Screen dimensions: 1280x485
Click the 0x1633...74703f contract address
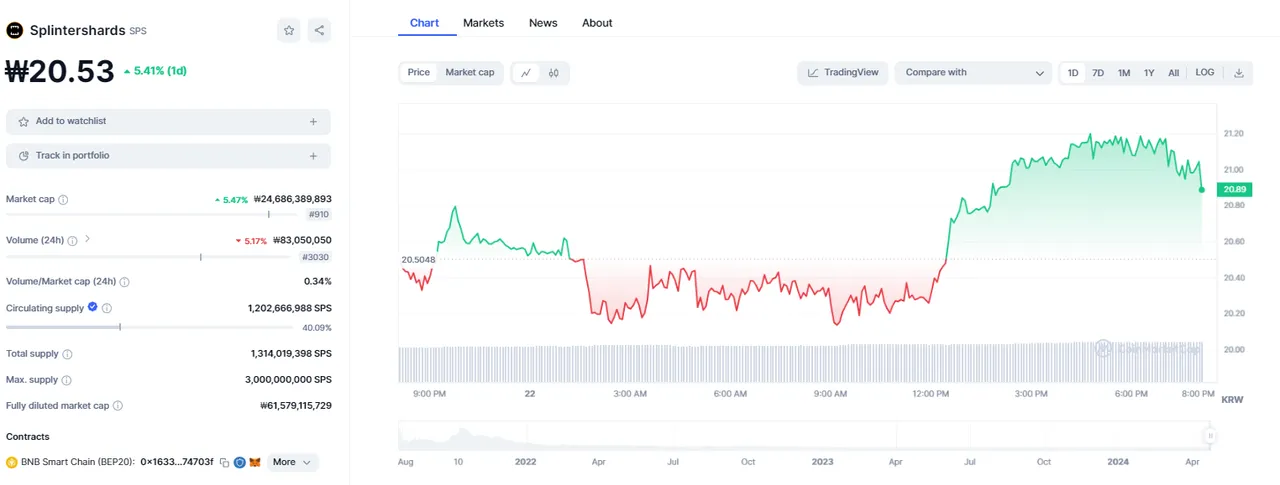[177, 462]
